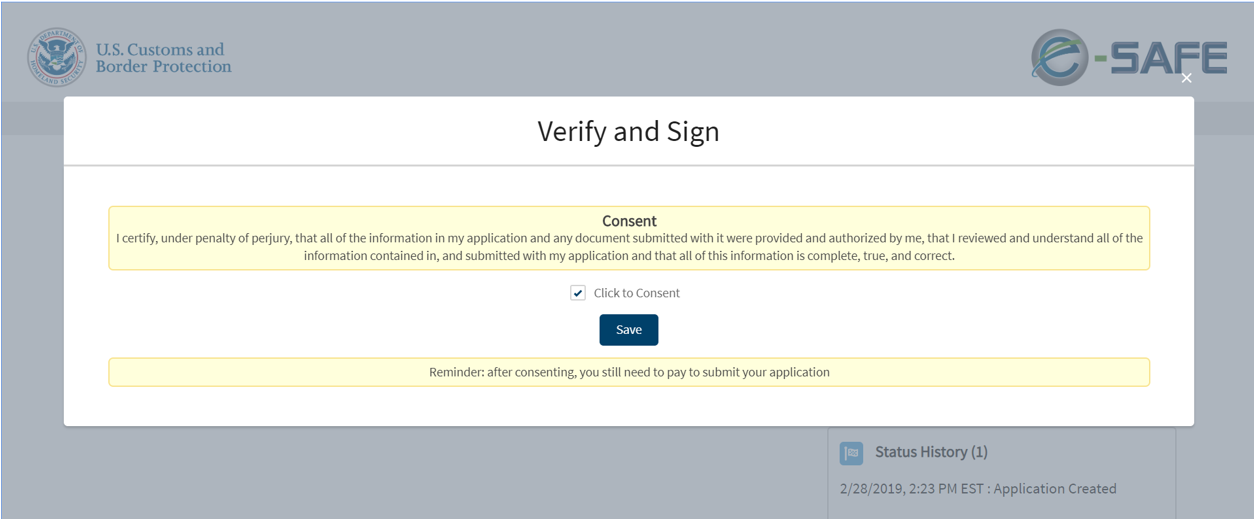
Task: Click the e-SAFE swirl logo icon
Action: pyautogui.click(x=1059, y=58)
